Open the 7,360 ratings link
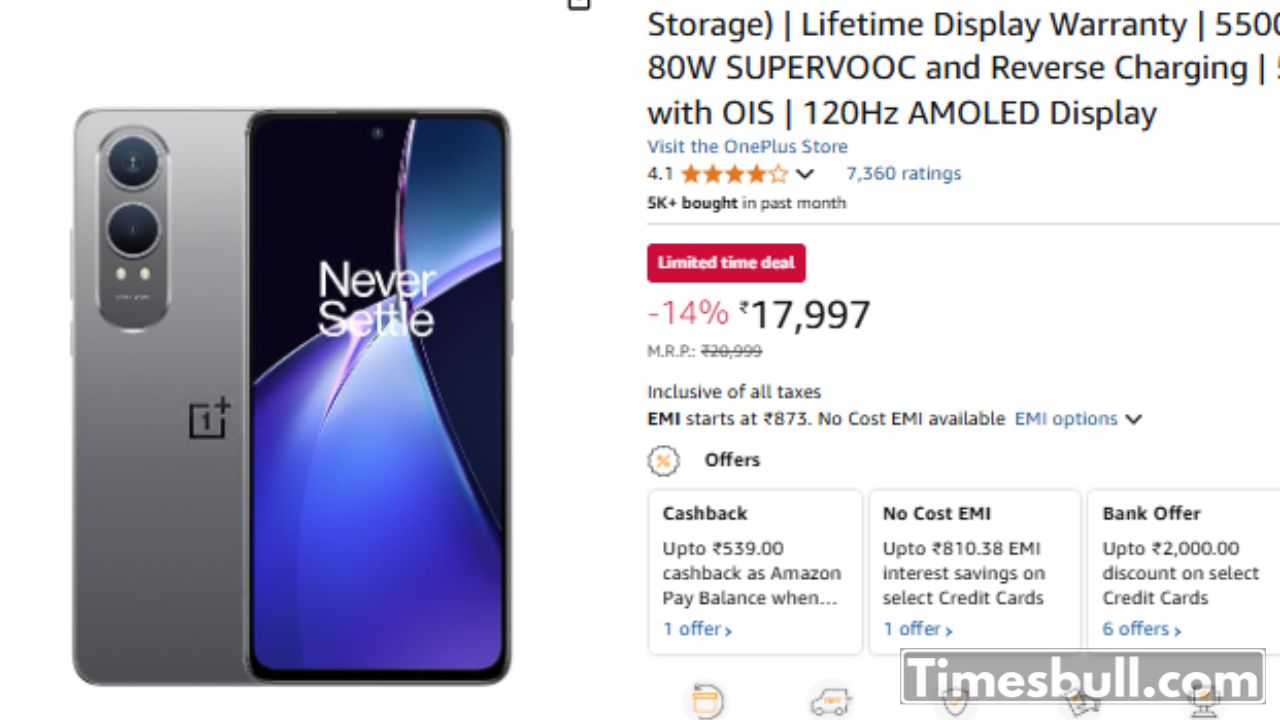The width and height of the screenshot is (1280, 720). (x=903, y=173)
